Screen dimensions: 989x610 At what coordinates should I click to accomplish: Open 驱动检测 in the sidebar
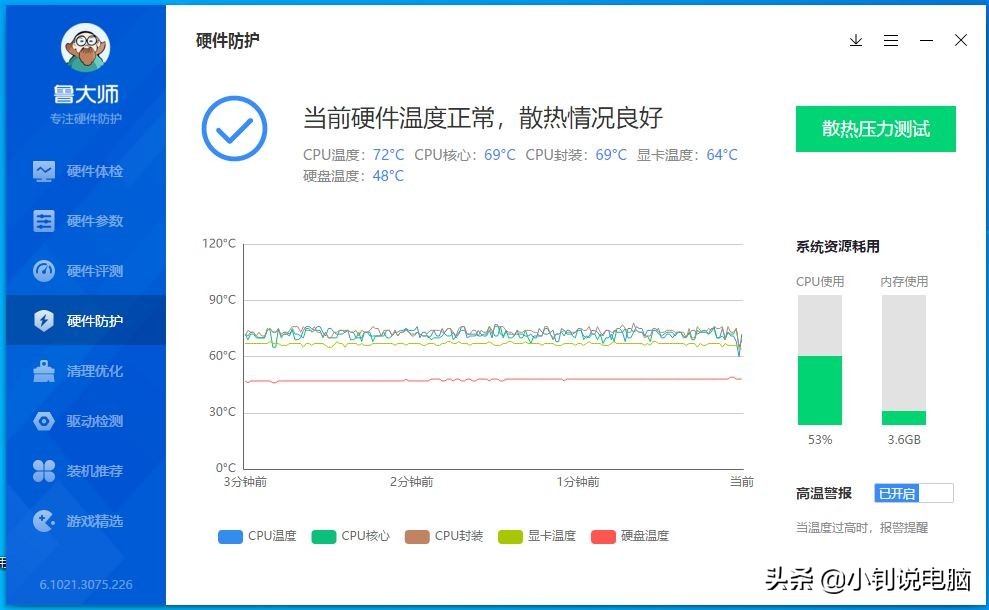(86, 421)
